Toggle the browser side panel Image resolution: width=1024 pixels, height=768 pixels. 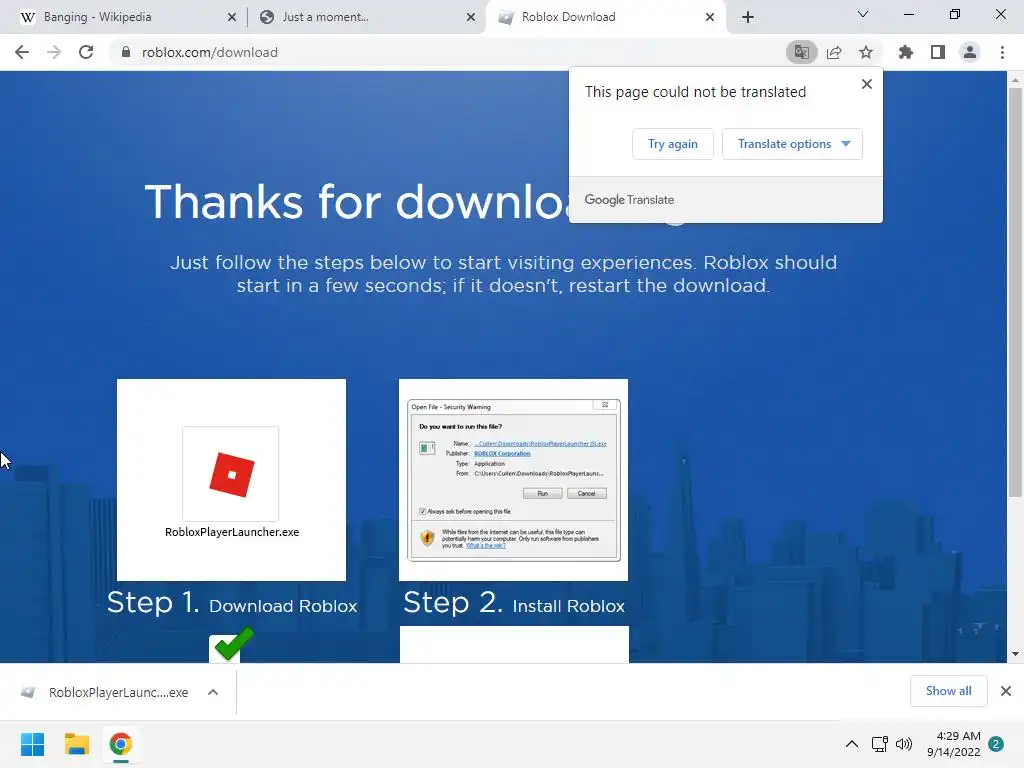(938, 52)
